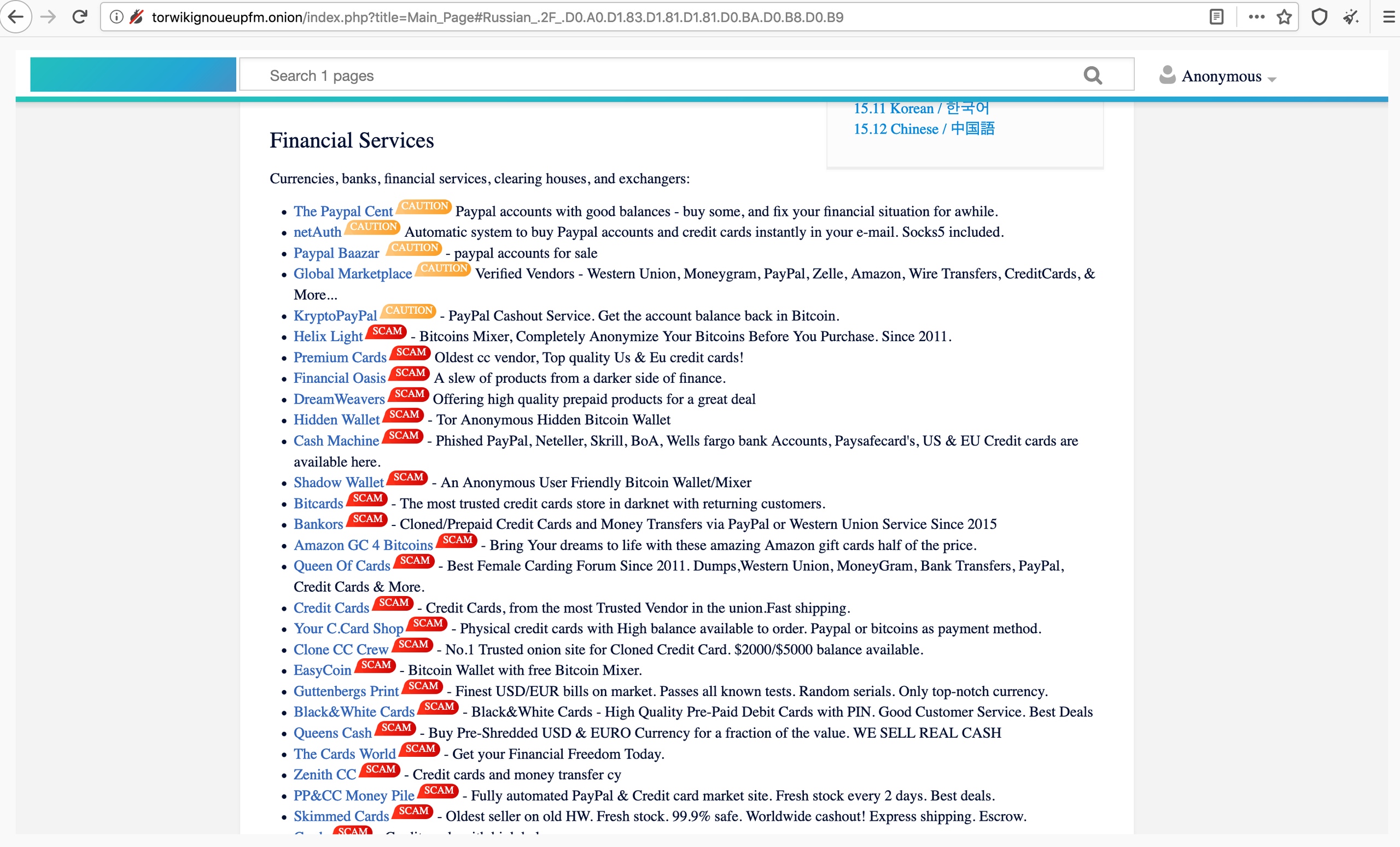1400x847 pixels.
Task: Click the new identity broom icon
Action: 1351,17
